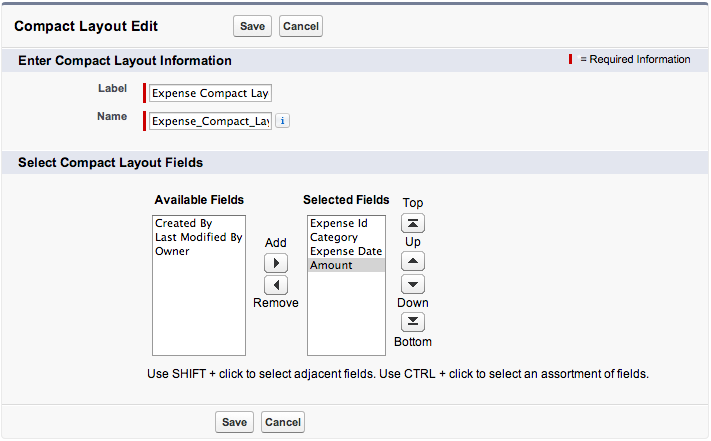Viewport: 711px width, 441px height.
Task: Send selected field to Bottom
Action: pyautogui.click(x=413, y=322)
